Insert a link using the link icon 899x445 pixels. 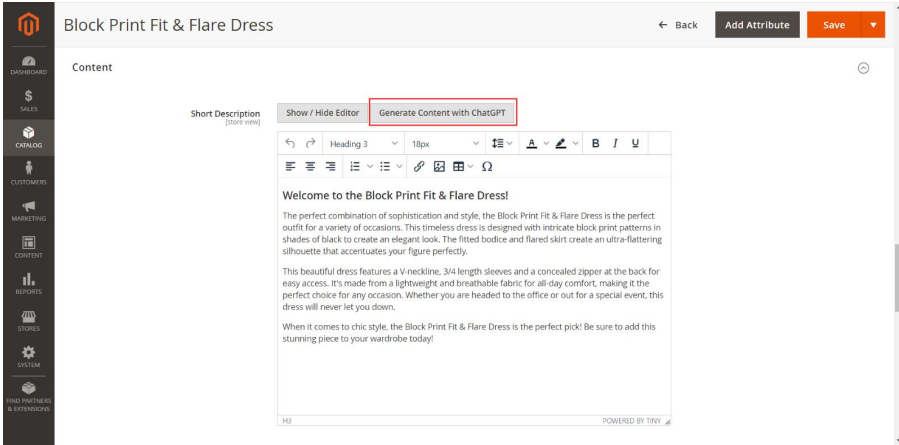click(x=419, y=166)
